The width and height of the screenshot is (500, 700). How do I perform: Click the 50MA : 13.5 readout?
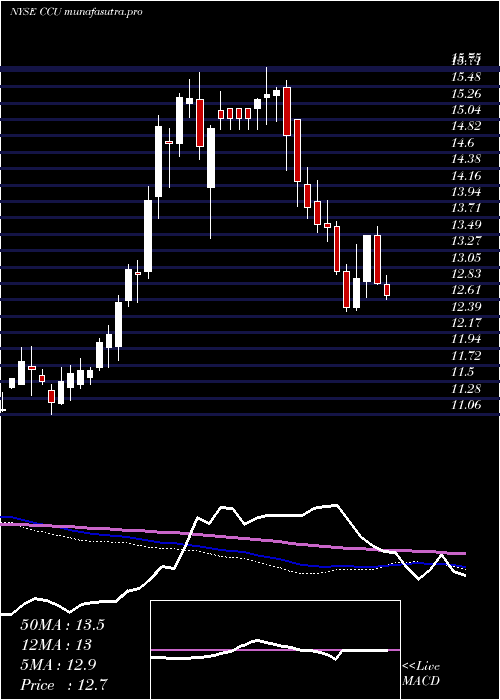click(62, 625)
